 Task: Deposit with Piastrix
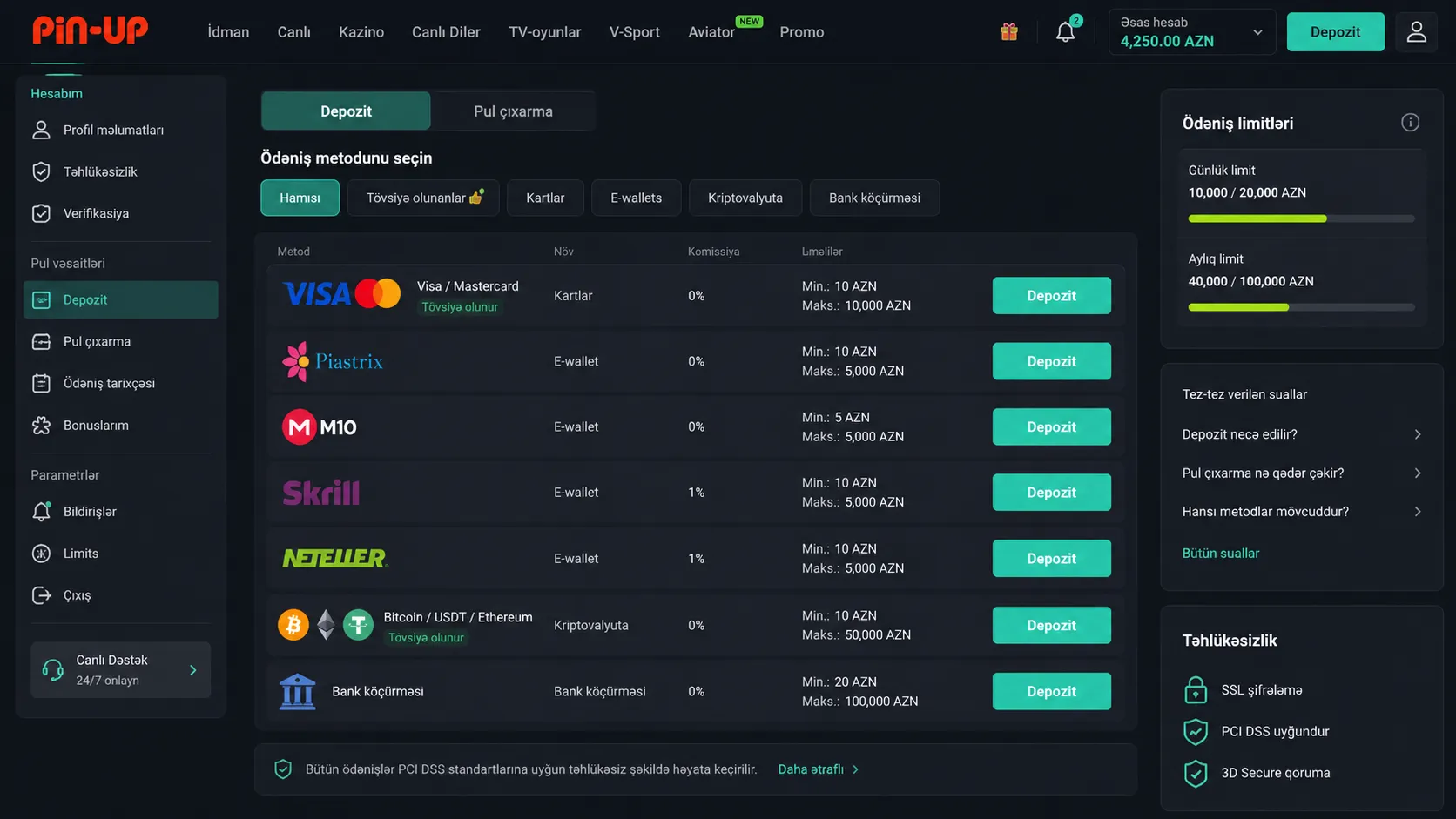pyautogui.click(x=1052, y=361)
